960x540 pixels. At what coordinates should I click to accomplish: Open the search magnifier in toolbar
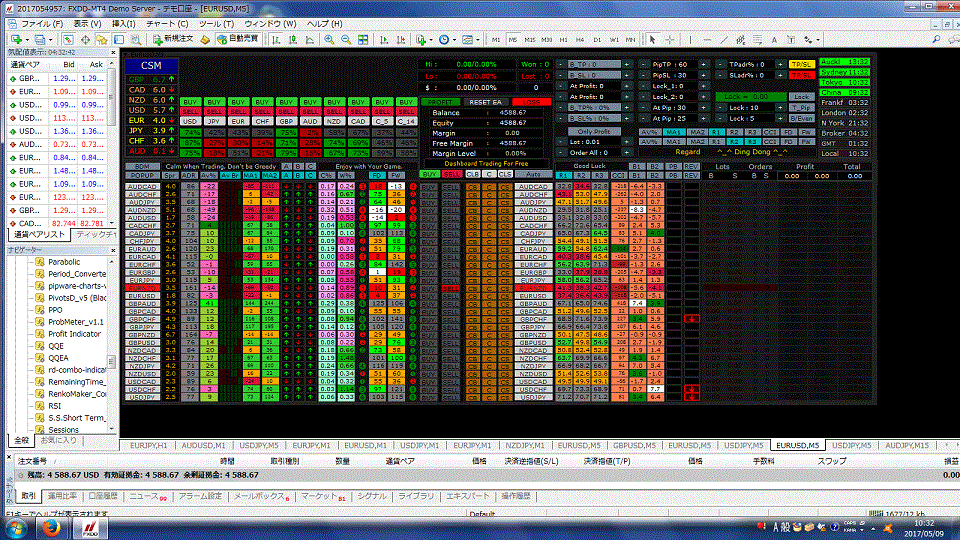pos(936,40)
